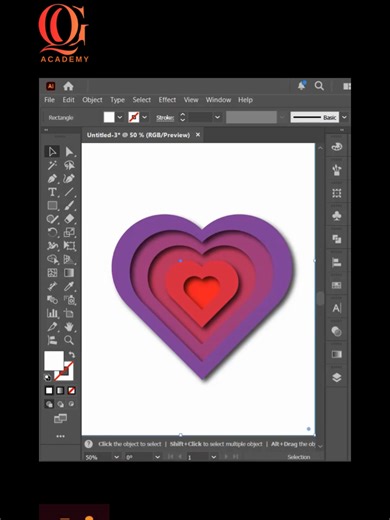Open the Character panel icon
Image resolution: width=390 pixels, height=520 pixels.
(x=337, y=308)
